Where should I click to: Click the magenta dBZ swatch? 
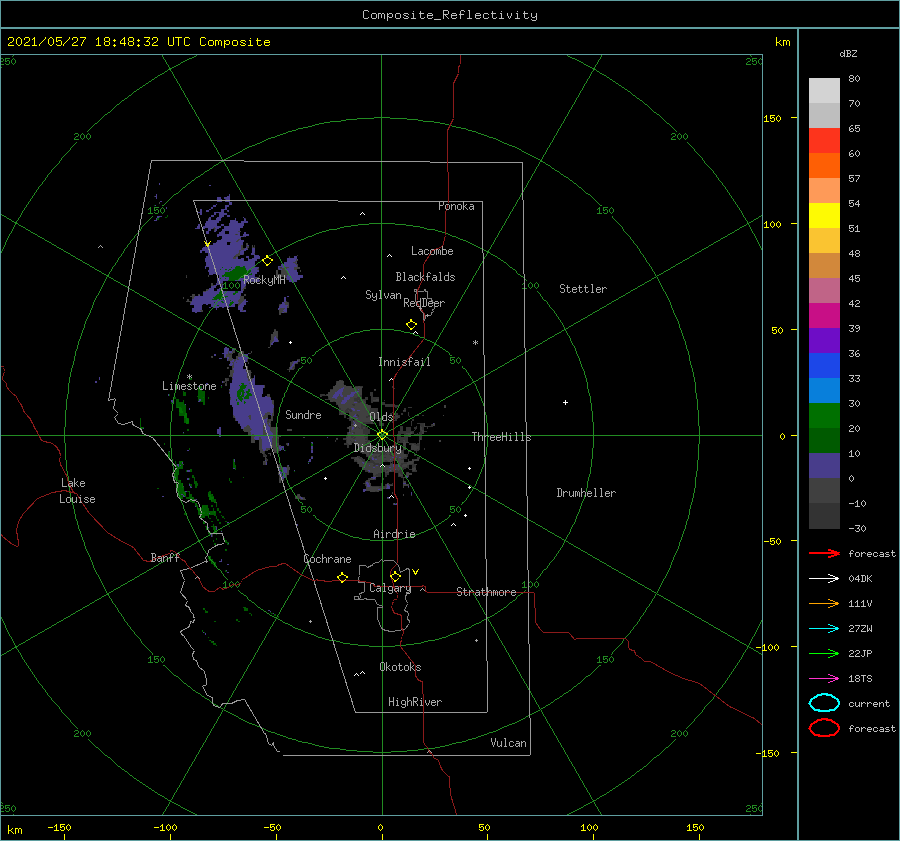tap(824, 316)
